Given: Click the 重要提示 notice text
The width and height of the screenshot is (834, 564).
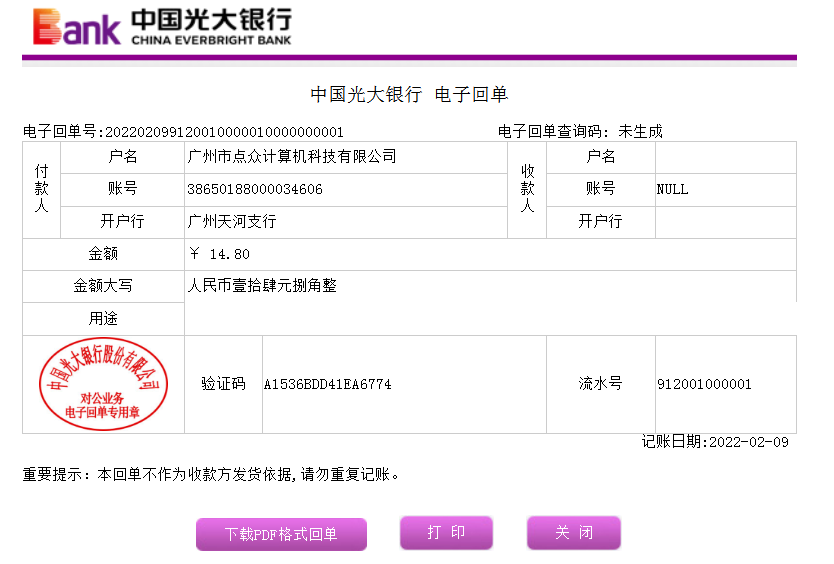Looking at the screenshot, I should (213, 474).
